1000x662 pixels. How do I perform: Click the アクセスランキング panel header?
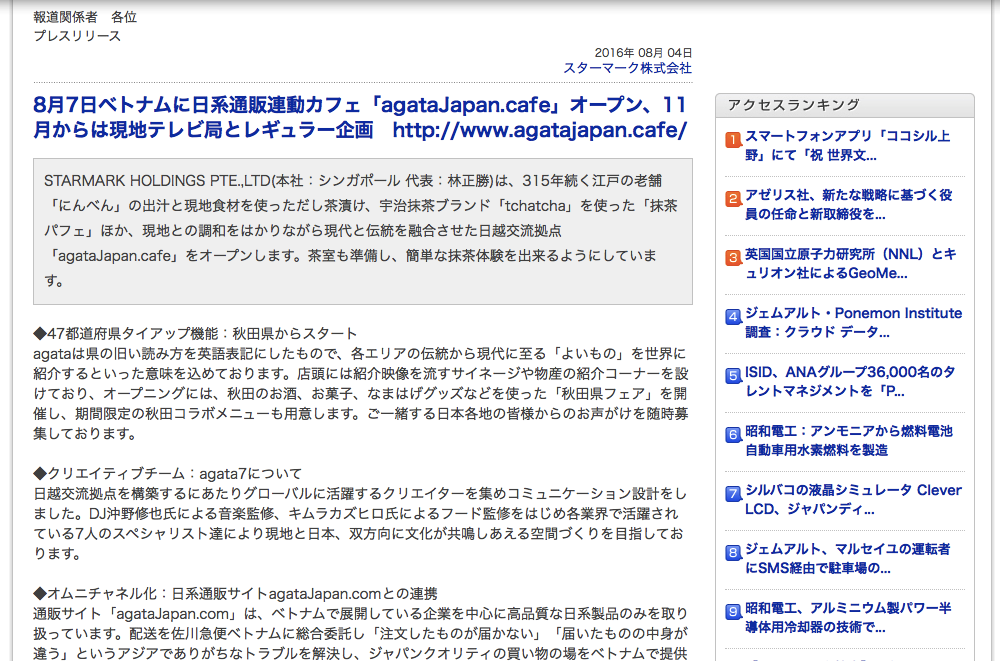[844, 105]
